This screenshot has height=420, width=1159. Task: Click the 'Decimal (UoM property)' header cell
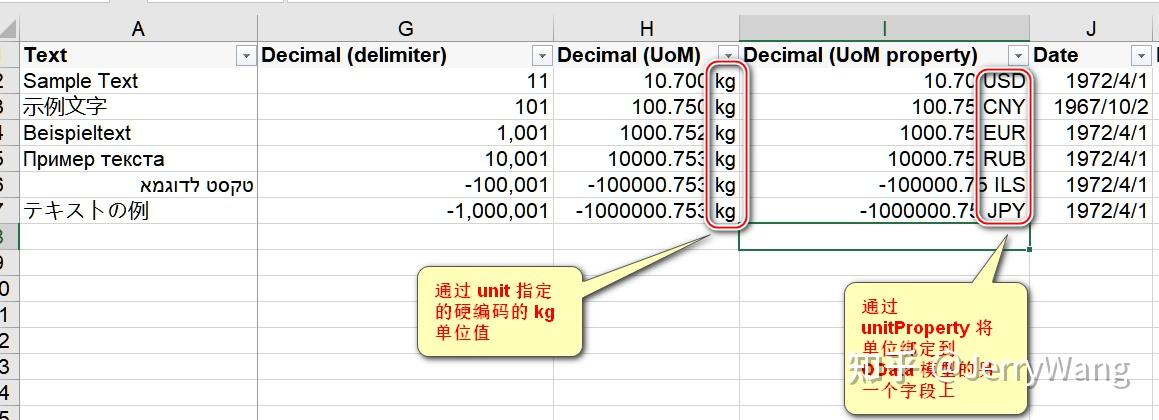tap(884, 55)
